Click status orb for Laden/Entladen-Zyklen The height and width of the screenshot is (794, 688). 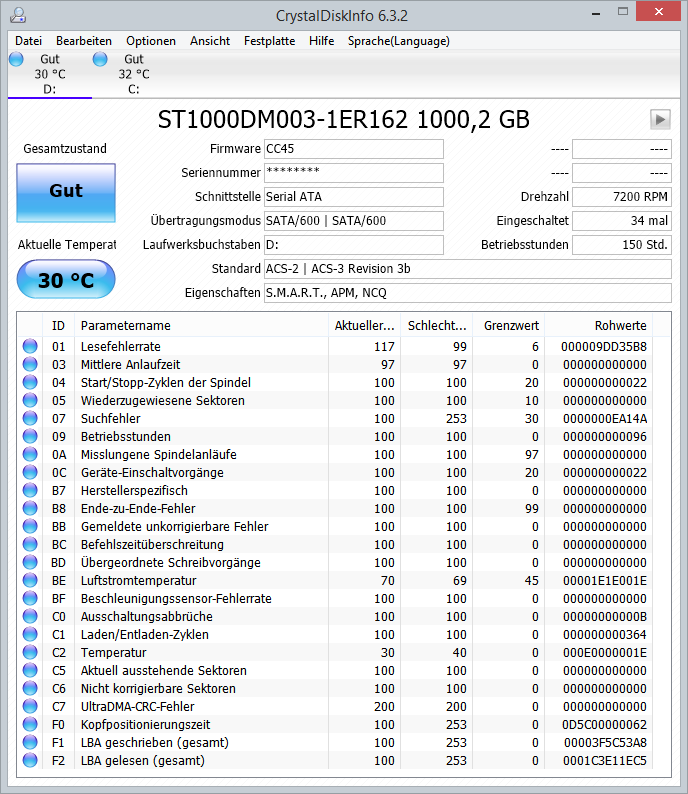tap(30, 634)
